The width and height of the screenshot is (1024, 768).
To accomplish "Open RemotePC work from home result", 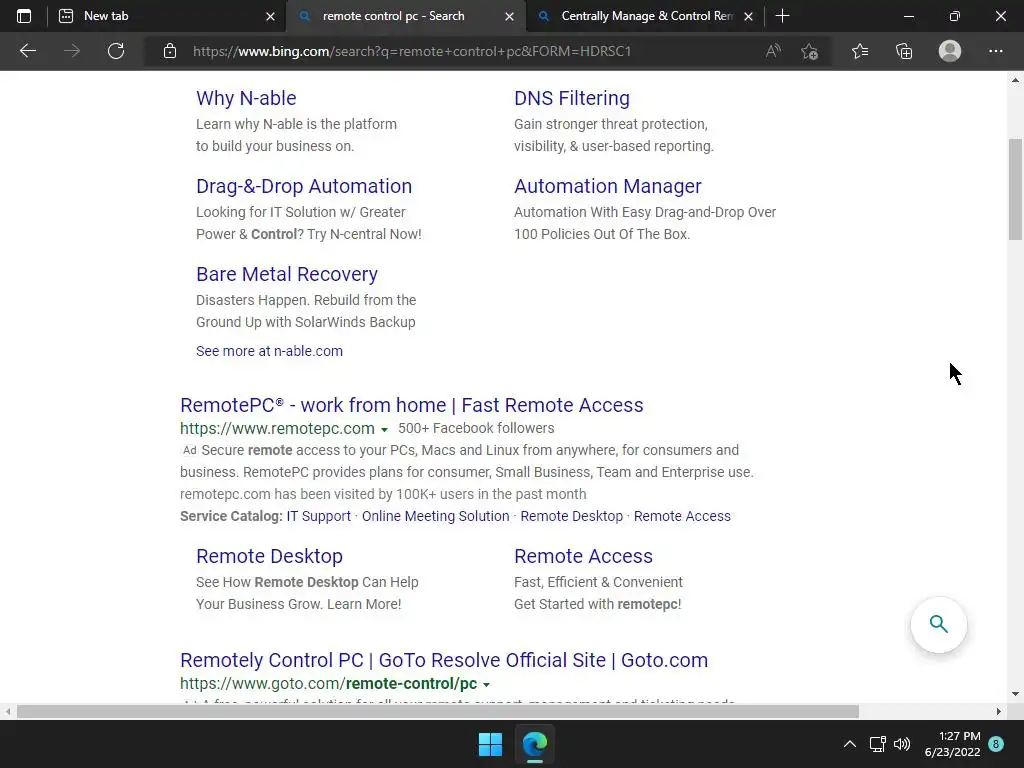I will click(411, 405).
